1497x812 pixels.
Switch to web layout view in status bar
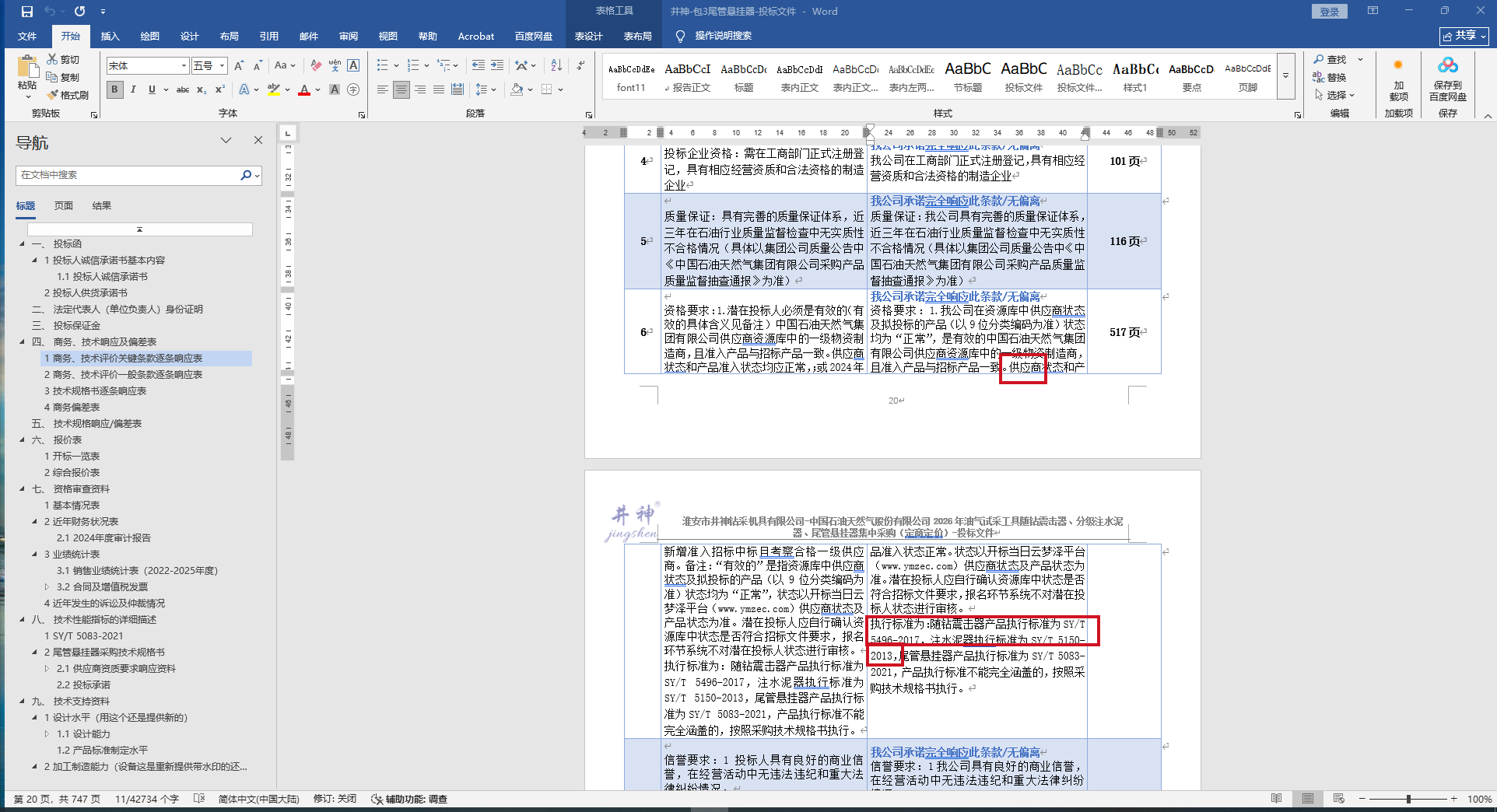pyautogui.click(x=1338, y=799)
